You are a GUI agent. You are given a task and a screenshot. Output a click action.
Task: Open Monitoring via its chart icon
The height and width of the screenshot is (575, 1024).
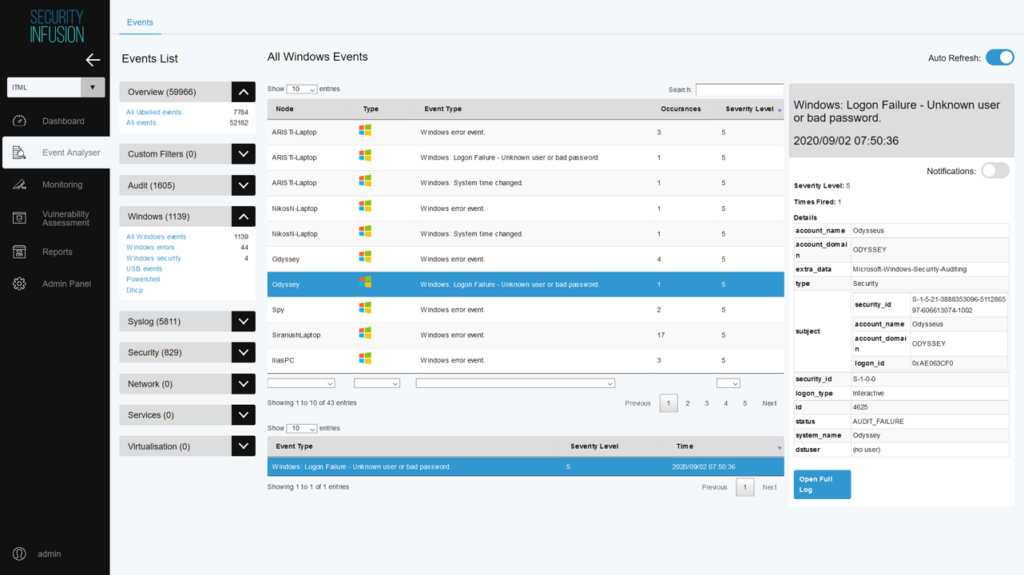pyautogui.click(x=19, y=185)
